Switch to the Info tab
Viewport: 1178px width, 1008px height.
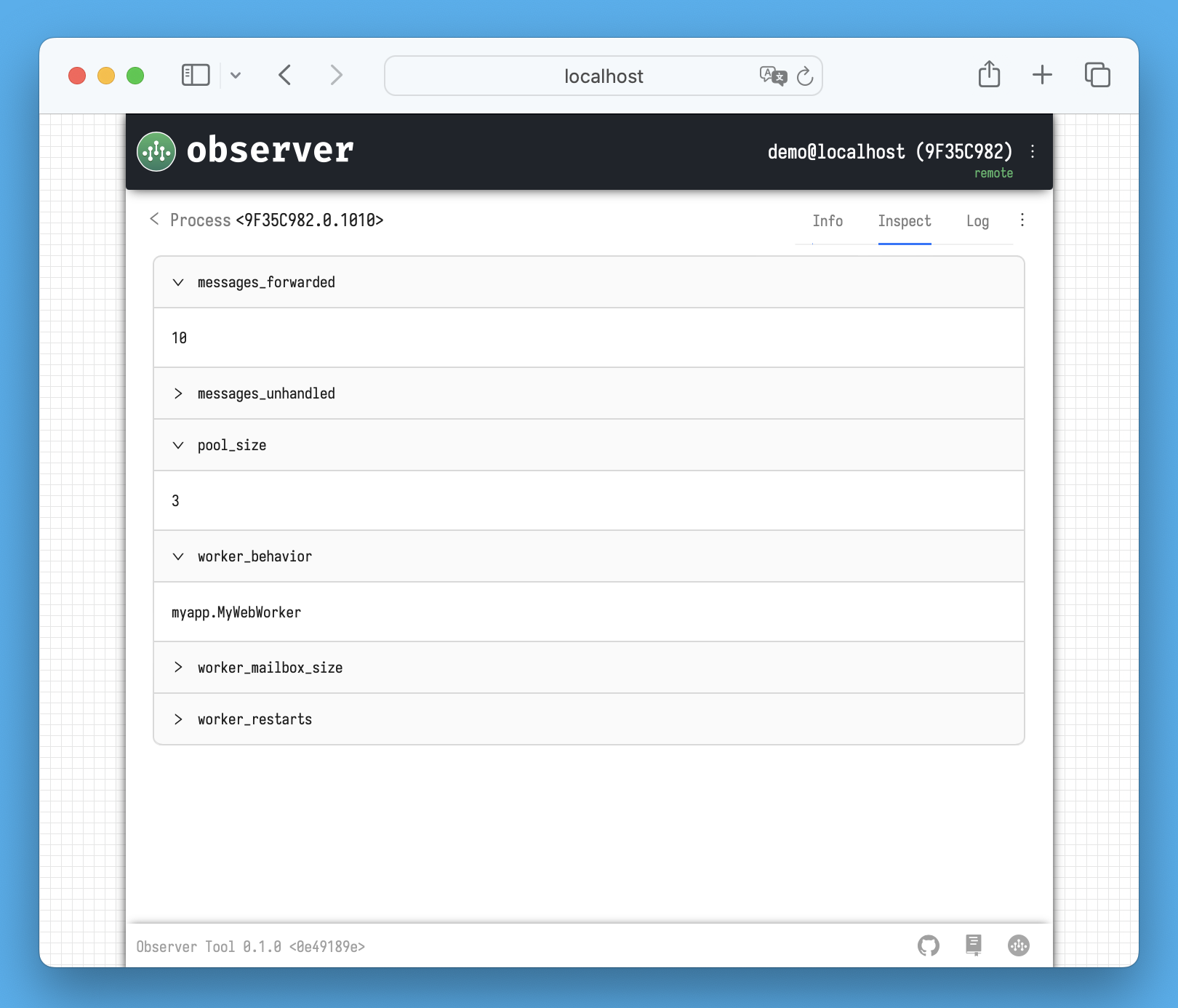click(x=828, y=221)
